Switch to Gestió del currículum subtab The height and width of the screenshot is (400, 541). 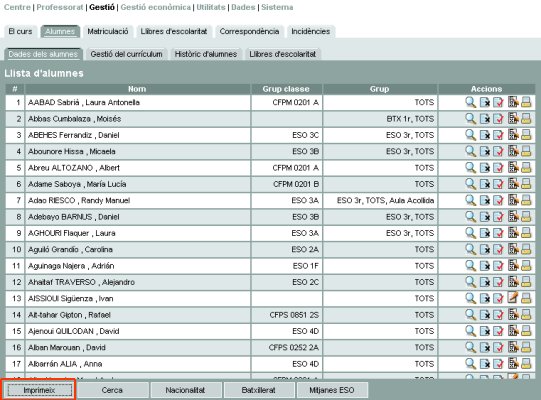[x=126, y=54]
